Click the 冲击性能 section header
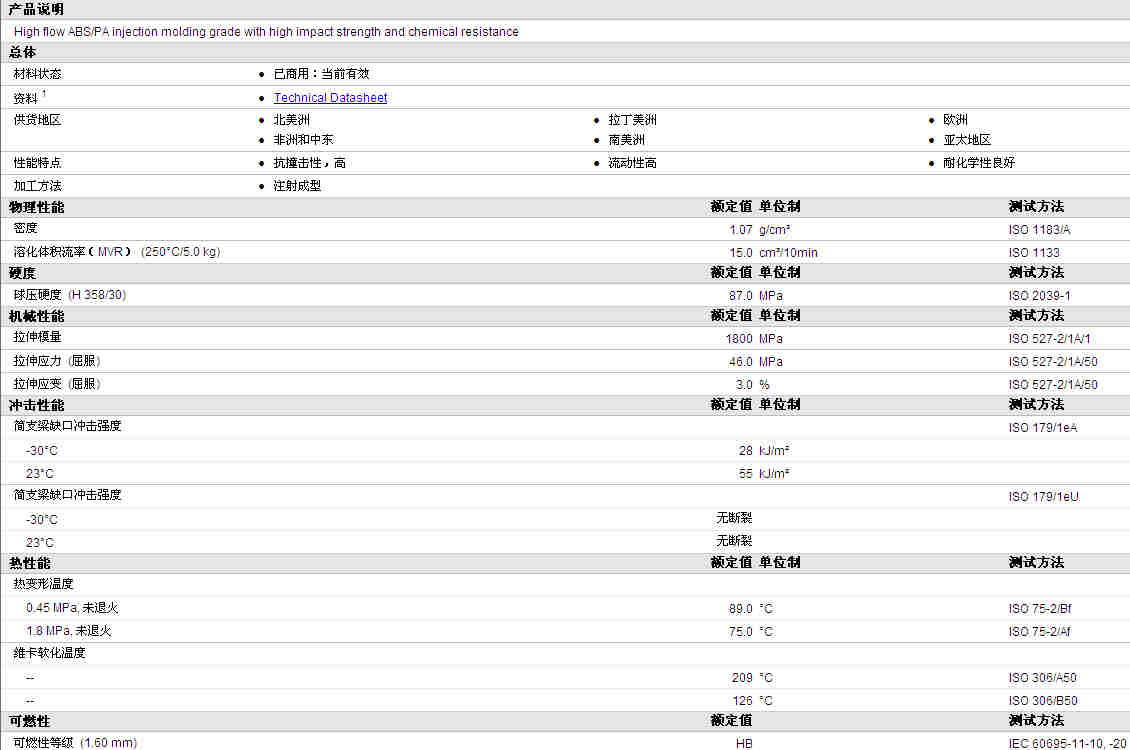The image size is (1130, 750). tap(36, 406)
